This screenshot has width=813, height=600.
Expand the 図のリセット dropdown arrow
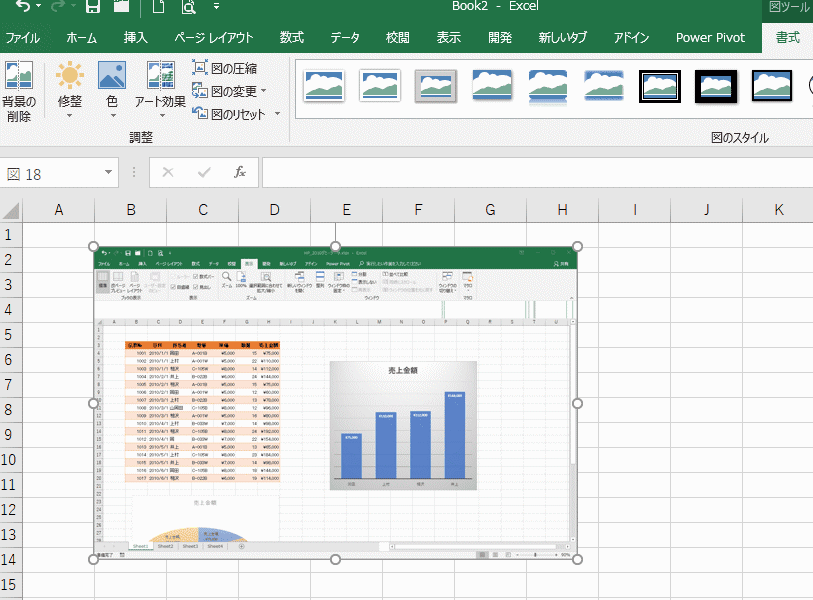(x=277, y=114)
